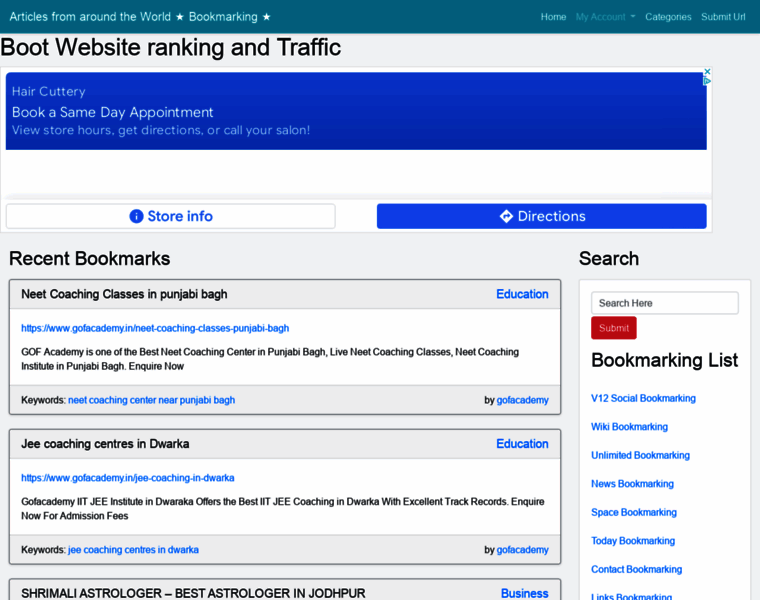Open gofacademy author link on Neet Coaching bookmark
The image size is (760, 600).
click(x=522, y=400)
